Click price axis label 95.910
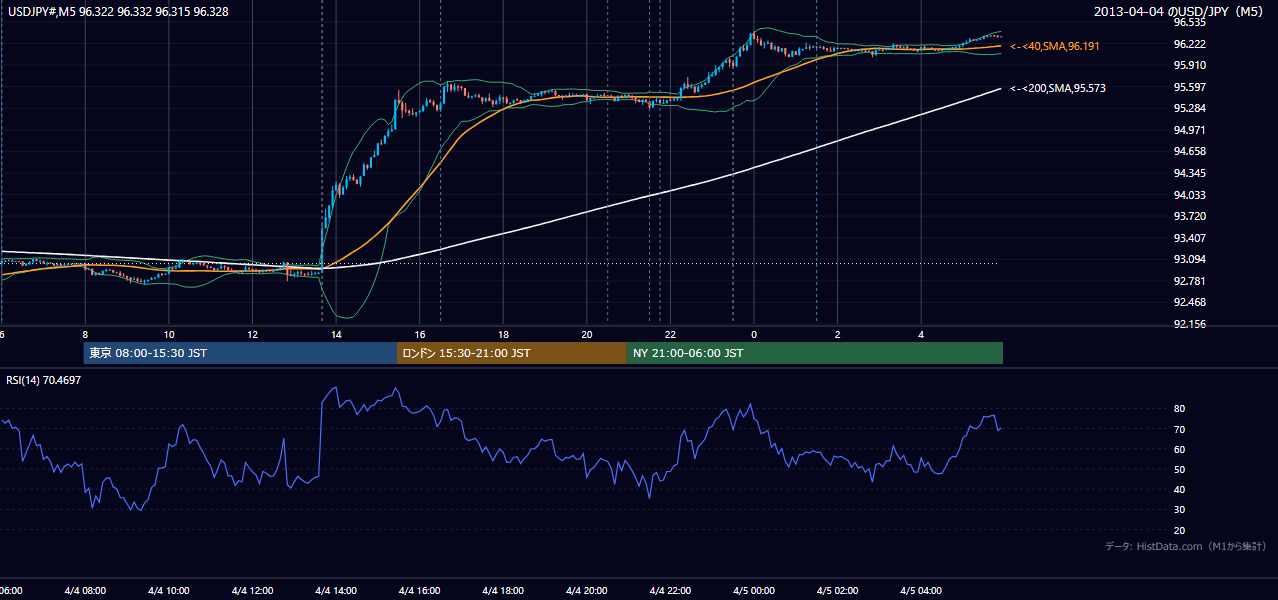This screenshot has height=600, width=1278. point(1189,65)
